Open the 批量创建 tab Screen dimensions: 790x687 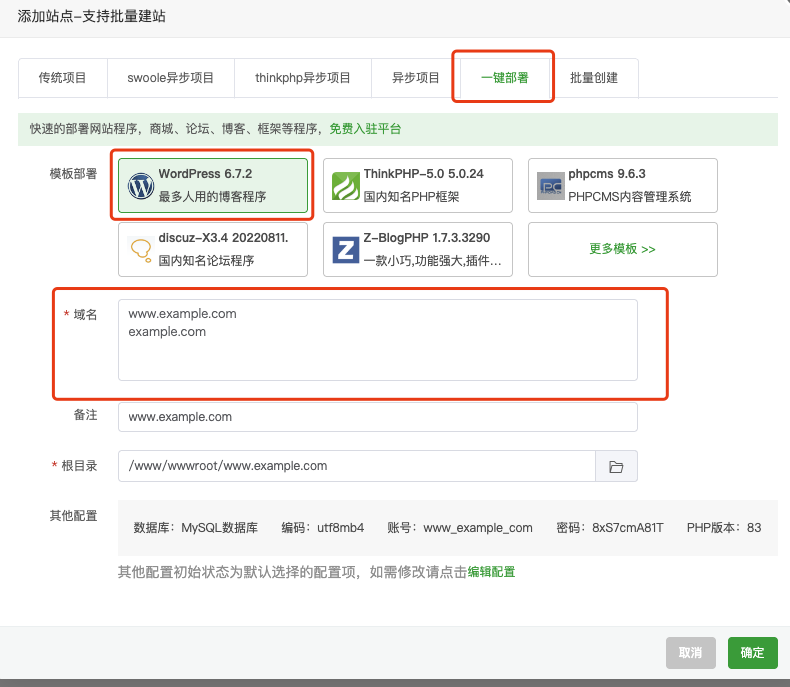click(x=594, y=78)
